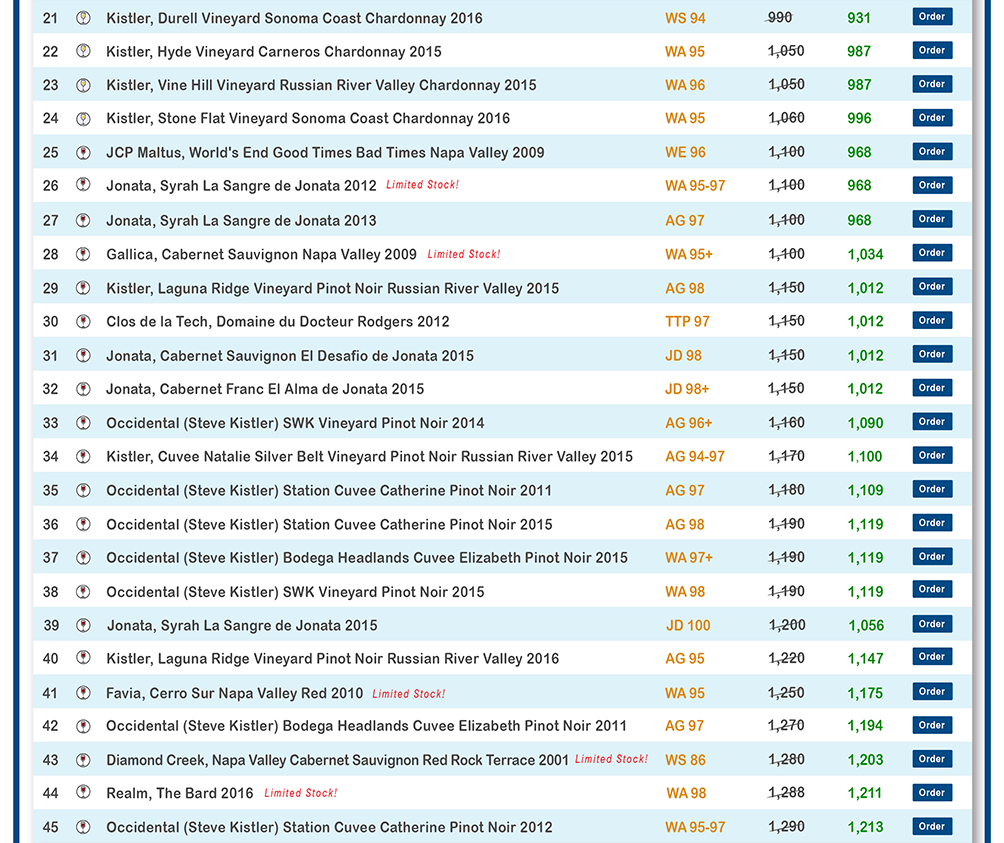
Task: Click the wine icon beside Diamond Creek Red Rock Terrace
Action: coord(83,760)
